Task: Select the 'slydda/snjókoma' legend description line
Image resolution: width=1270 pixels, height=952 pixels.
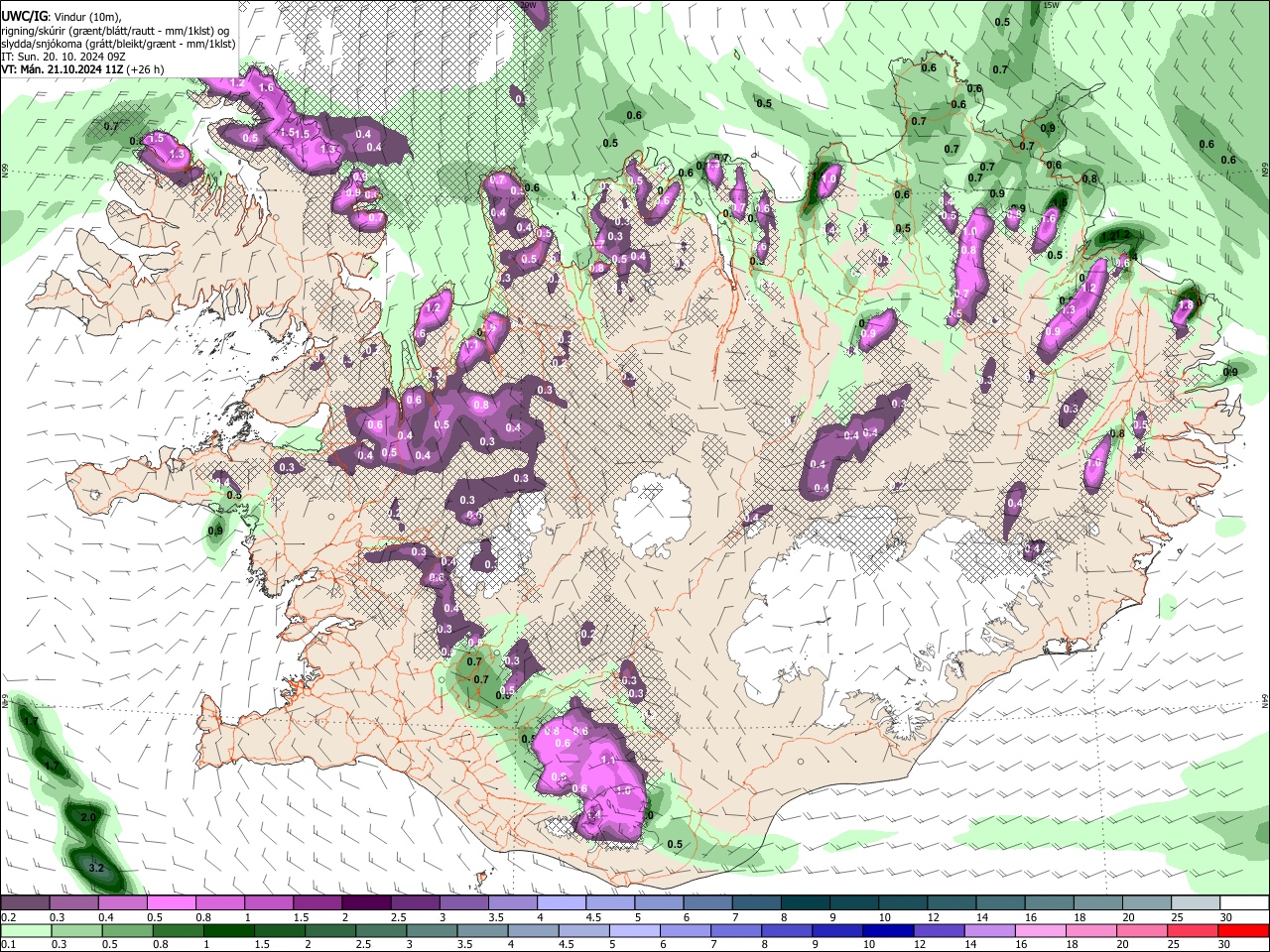Action: click(x=118, y=44)
